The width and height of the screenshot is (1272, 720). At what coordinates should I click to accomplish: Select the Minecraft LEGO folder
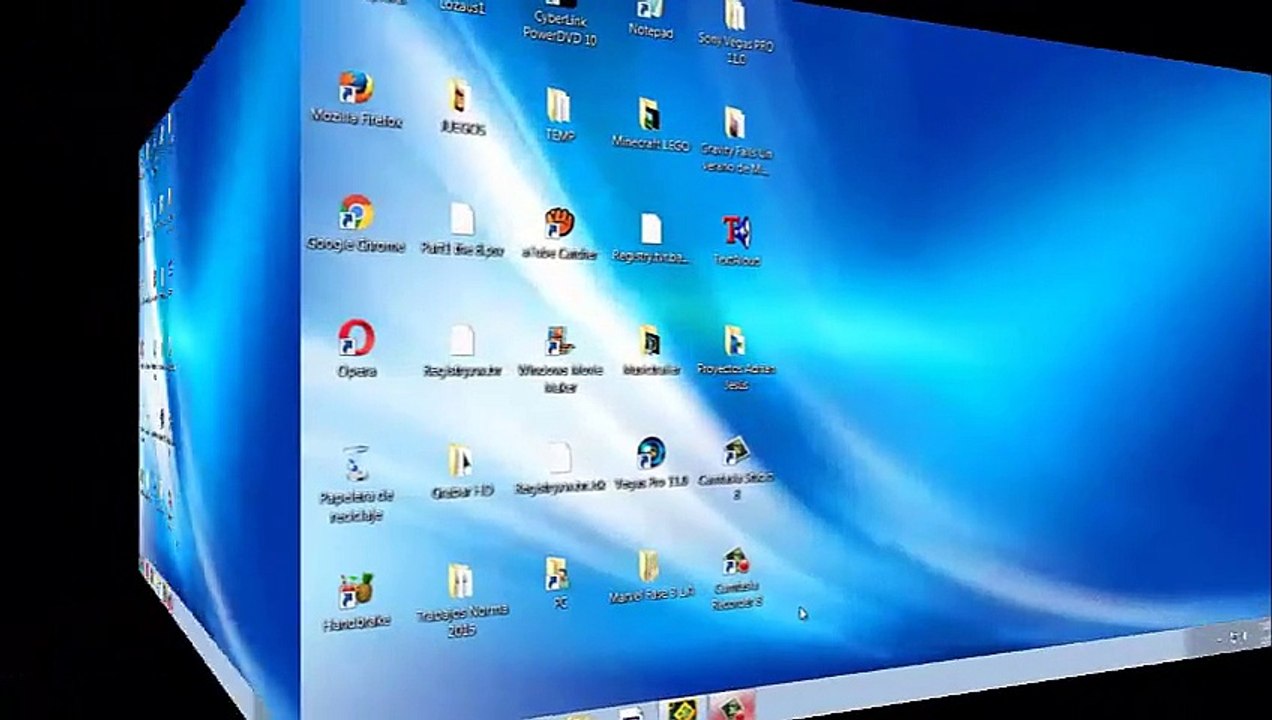tap(649, 114)
